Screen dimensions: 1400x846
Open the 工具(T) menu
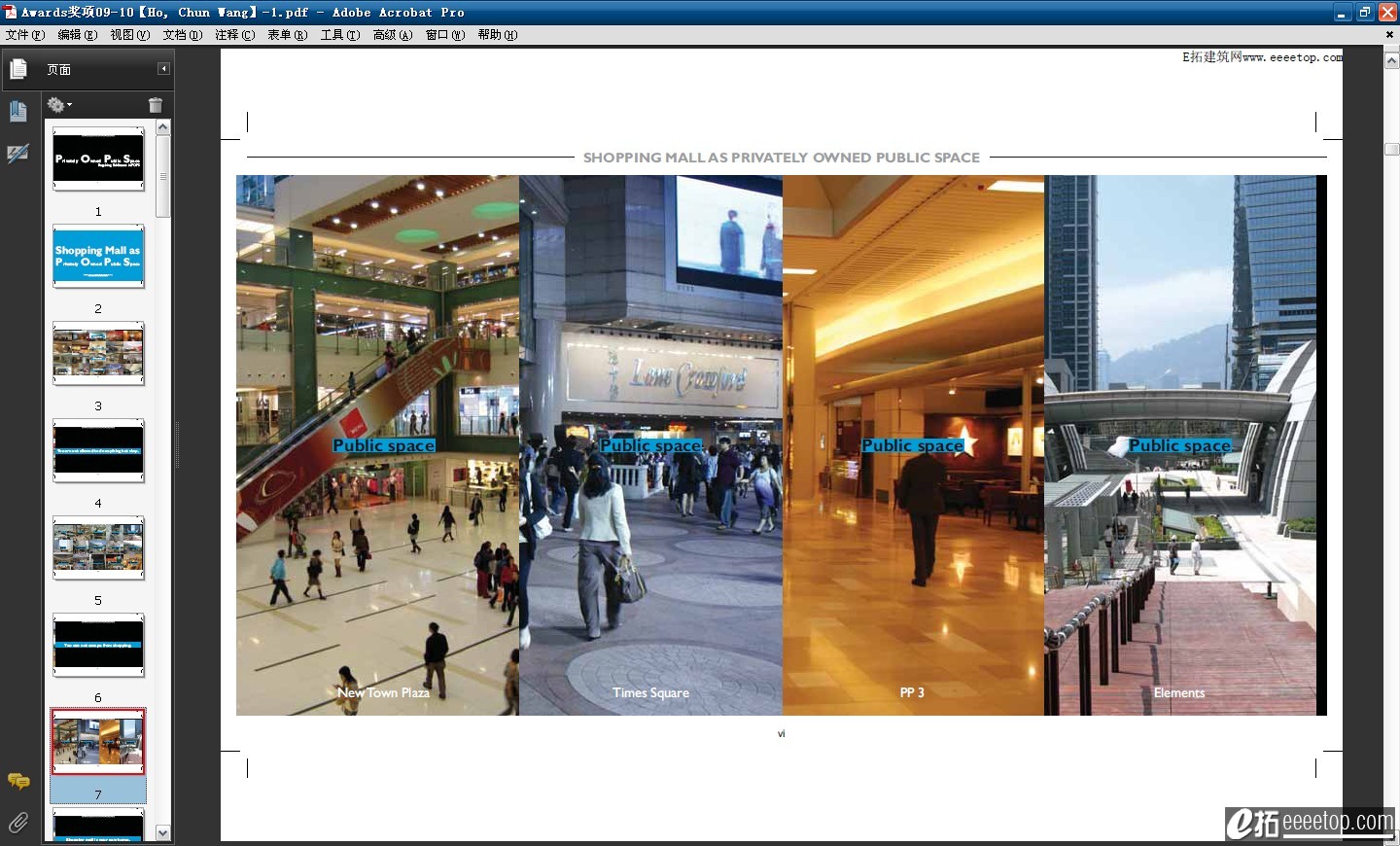click(x=340, y=35)
